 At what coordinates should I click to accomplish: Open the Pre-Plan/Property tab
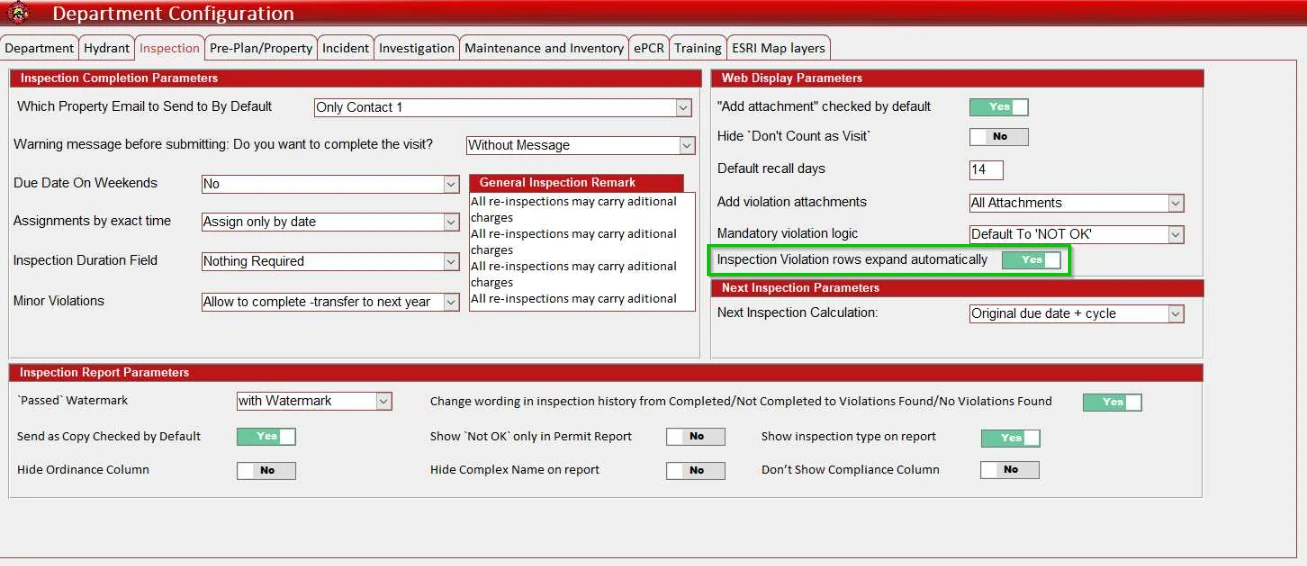pos(261,48)
